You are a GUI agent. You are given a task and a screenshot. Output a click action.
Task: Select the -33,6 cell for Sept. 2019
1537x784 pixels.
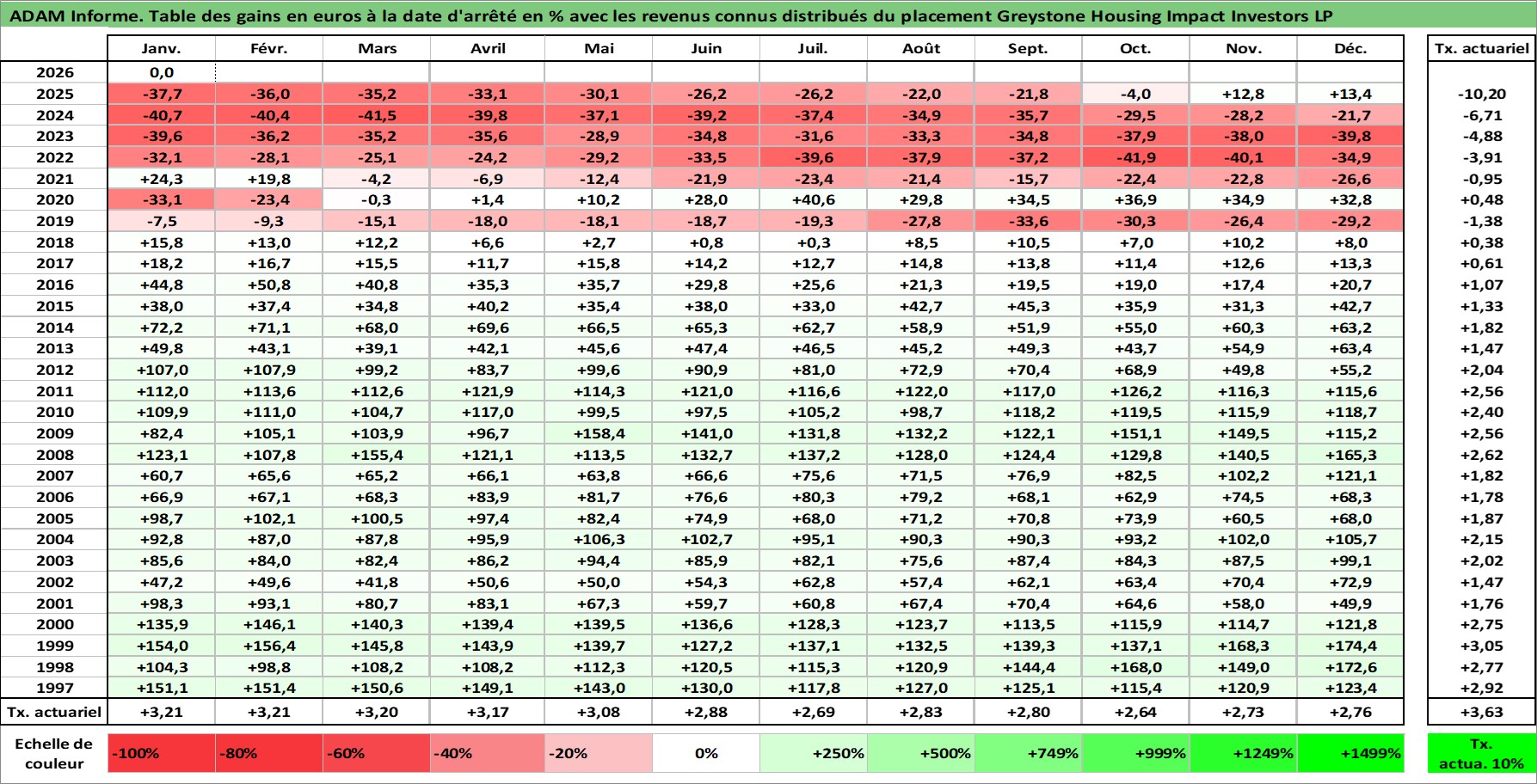point(1029,221)
